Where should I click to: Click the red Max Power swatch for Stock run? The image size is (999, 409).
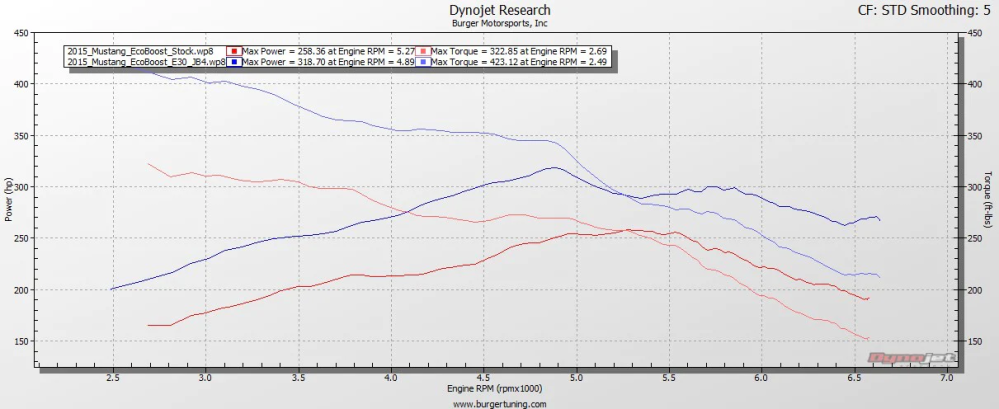point(234,51)
